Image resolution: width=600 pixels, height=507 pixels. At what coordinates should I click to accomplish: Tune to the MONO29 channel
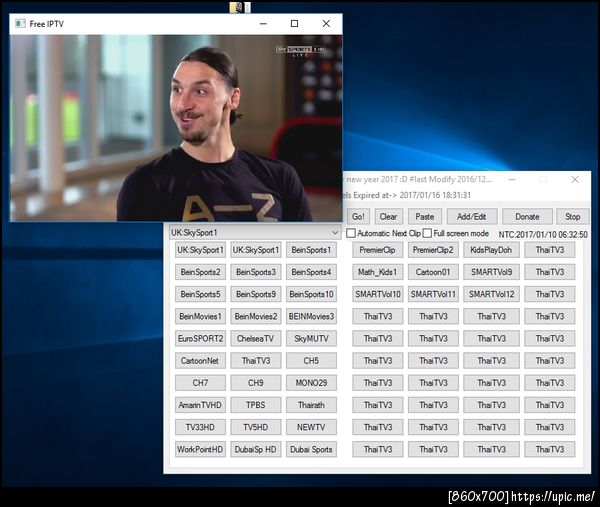pos(311,383)
